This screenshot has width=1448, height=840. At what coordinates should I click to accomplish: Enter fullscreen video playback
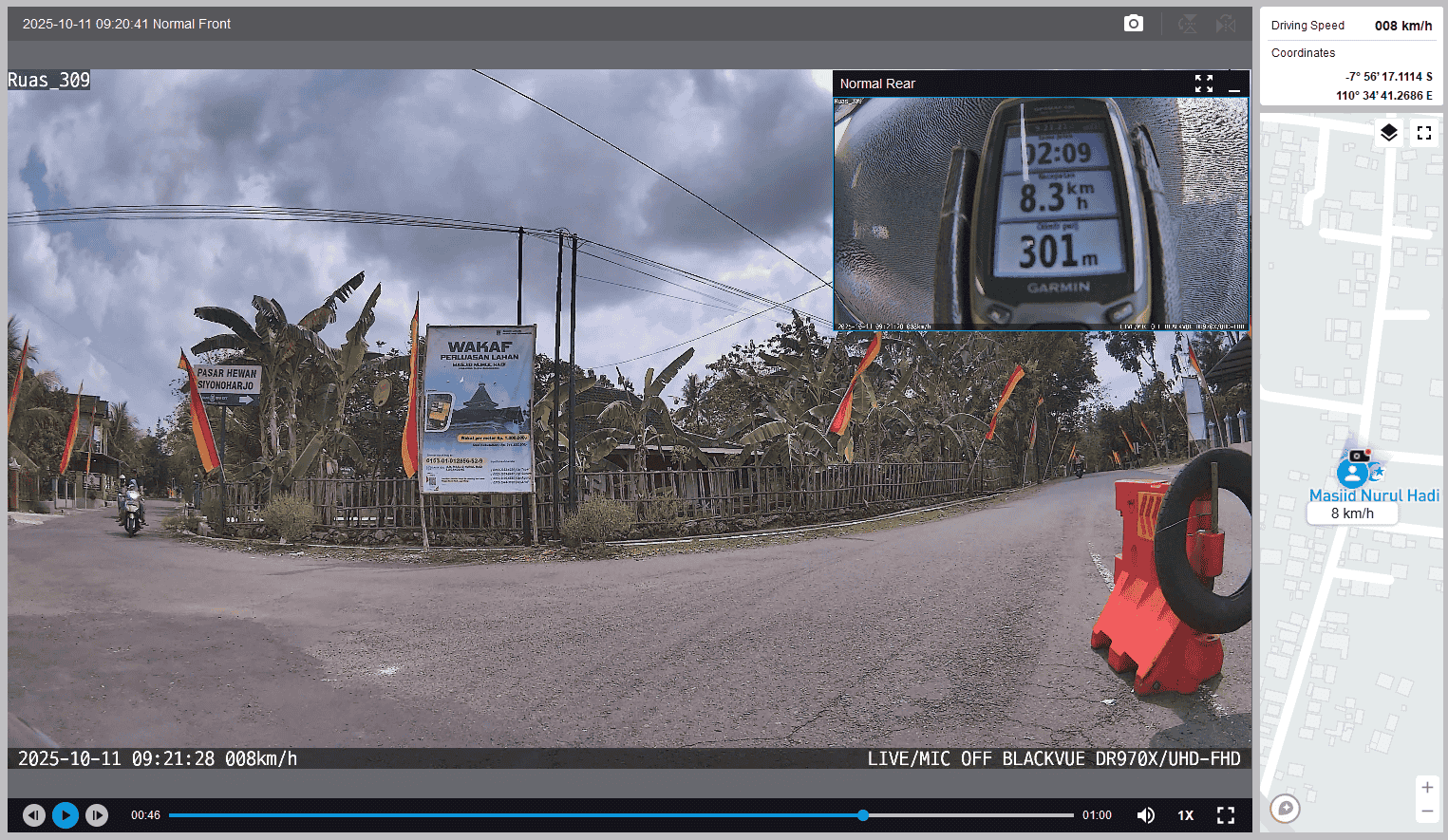coord(1226,815)
